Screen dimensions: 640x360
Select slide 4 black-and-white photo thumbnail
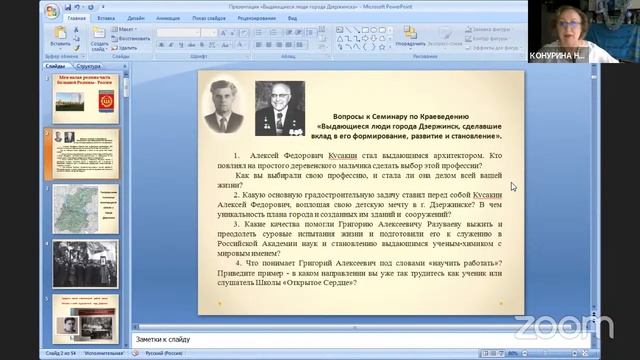85,264
